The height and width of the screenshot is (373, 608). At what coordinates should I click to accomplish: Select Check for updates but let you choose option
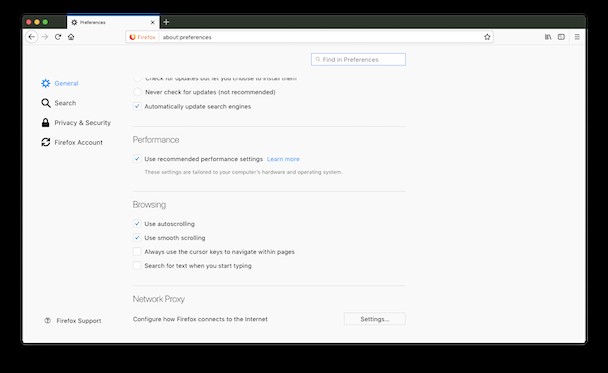tap(137, 78)
